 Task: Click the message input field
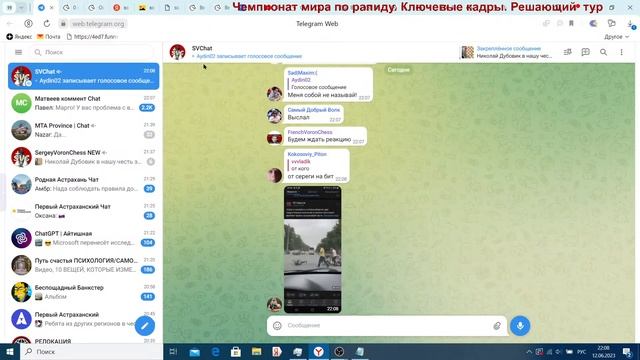[x=387, y=325]
